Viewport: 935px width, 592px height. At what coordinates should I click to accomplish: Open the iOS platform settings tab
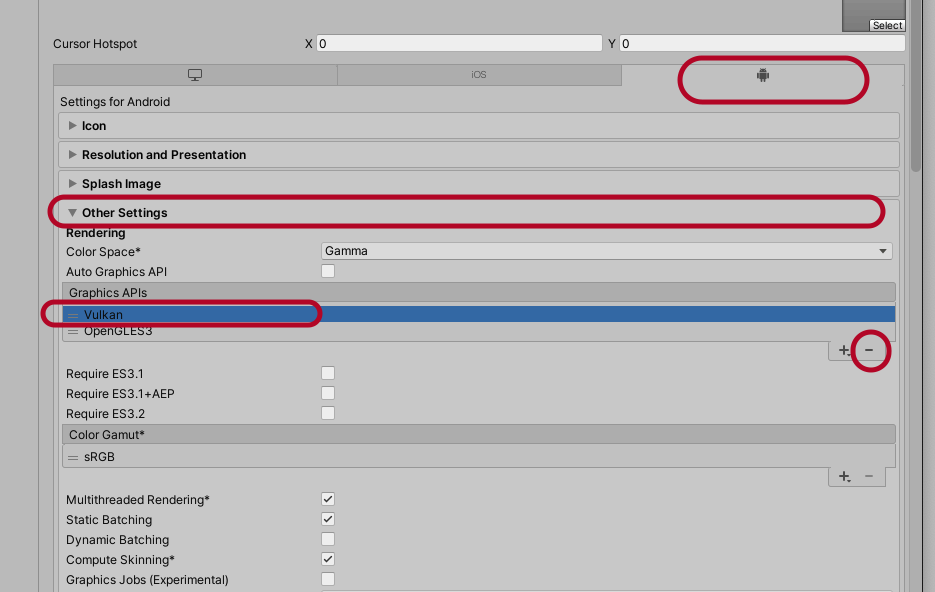click(x=479, y=75)
